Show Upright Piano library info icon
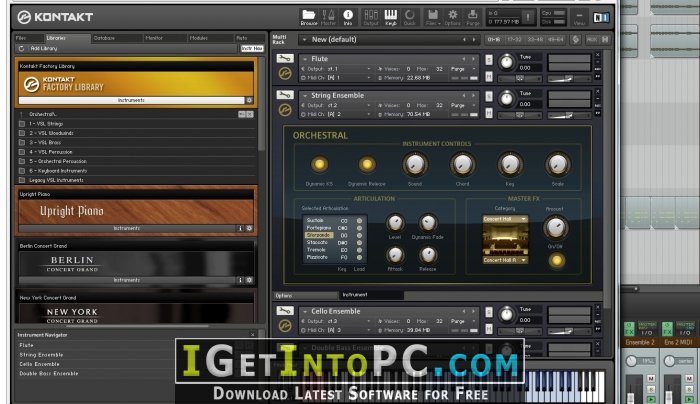Image resolution: width=700 pixels, height=404 pixels. [240, 228]
